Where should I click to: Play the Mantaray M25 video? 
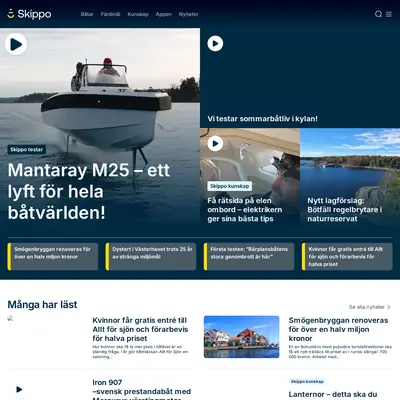pos(16,44)
